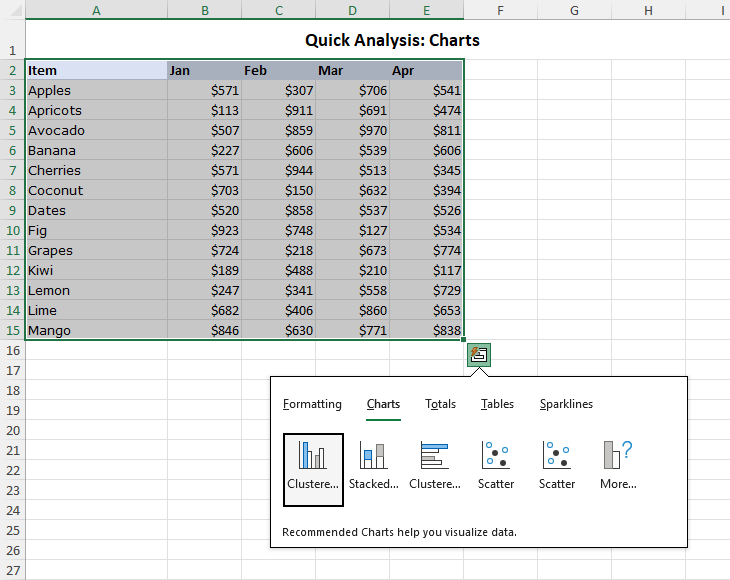Switch to the Formatting tab
The height and width of the screenshot is (580, 730).
click(x=312, y=404)
